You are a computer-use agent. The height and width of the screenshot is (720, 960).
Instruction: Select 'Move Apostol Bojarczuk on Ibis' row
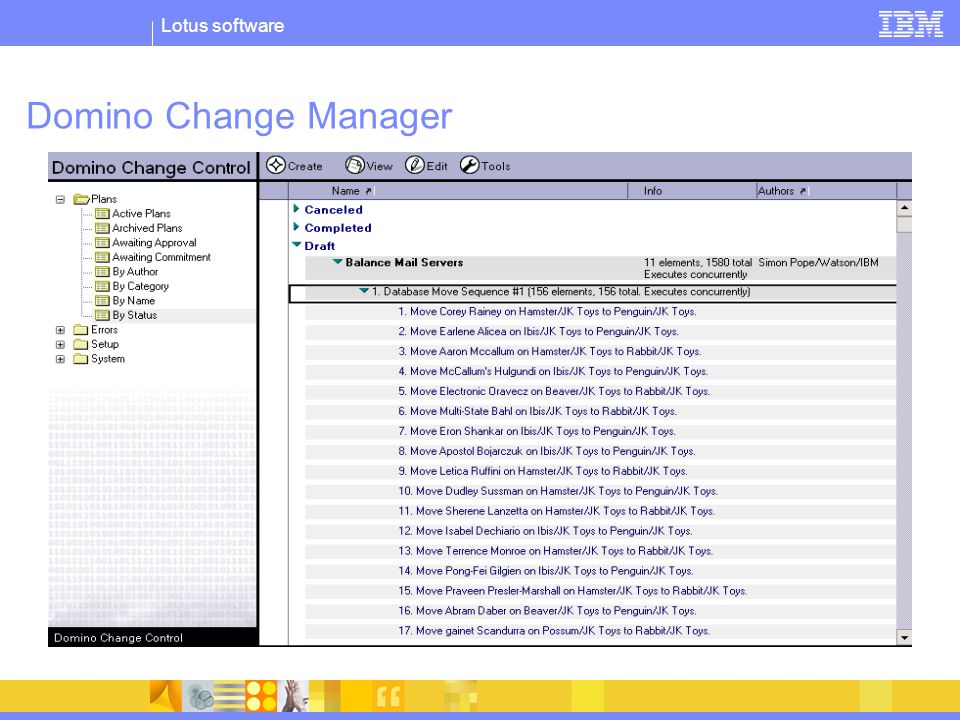click(600, 451)
